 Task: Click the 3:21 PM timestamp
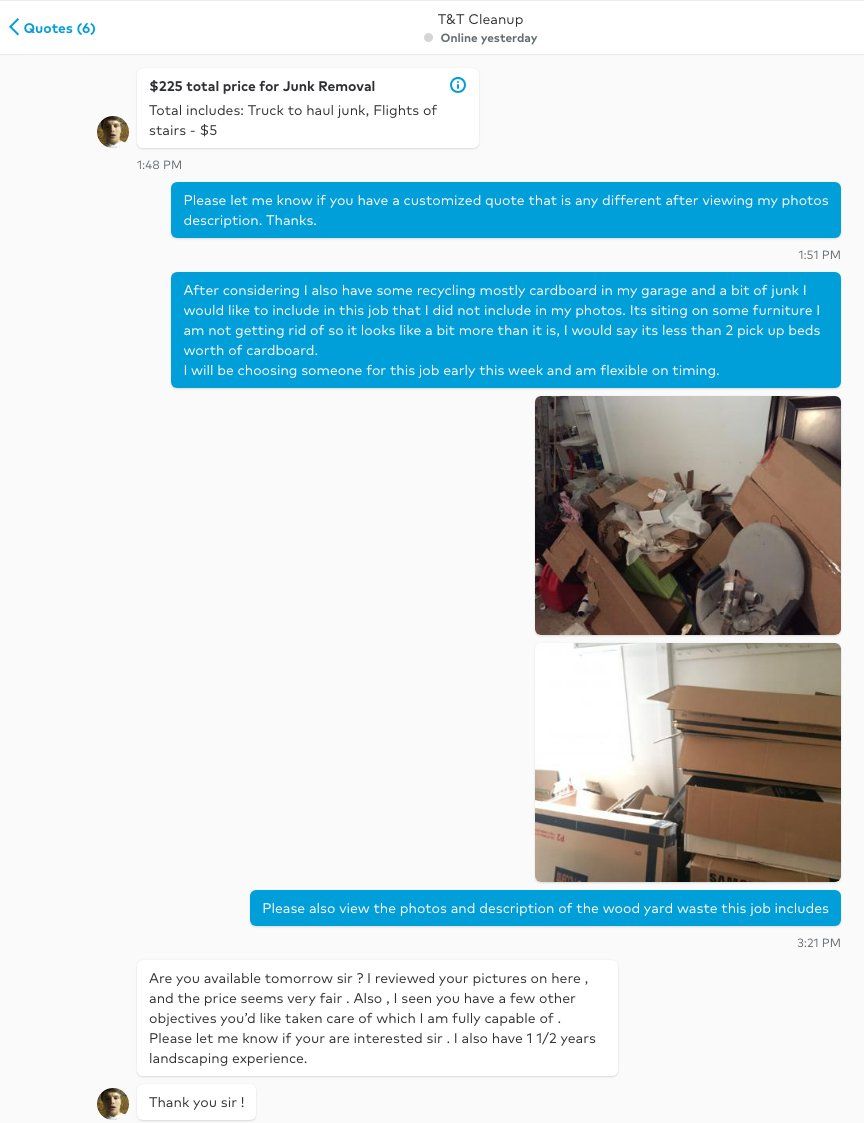pos(819,943)
